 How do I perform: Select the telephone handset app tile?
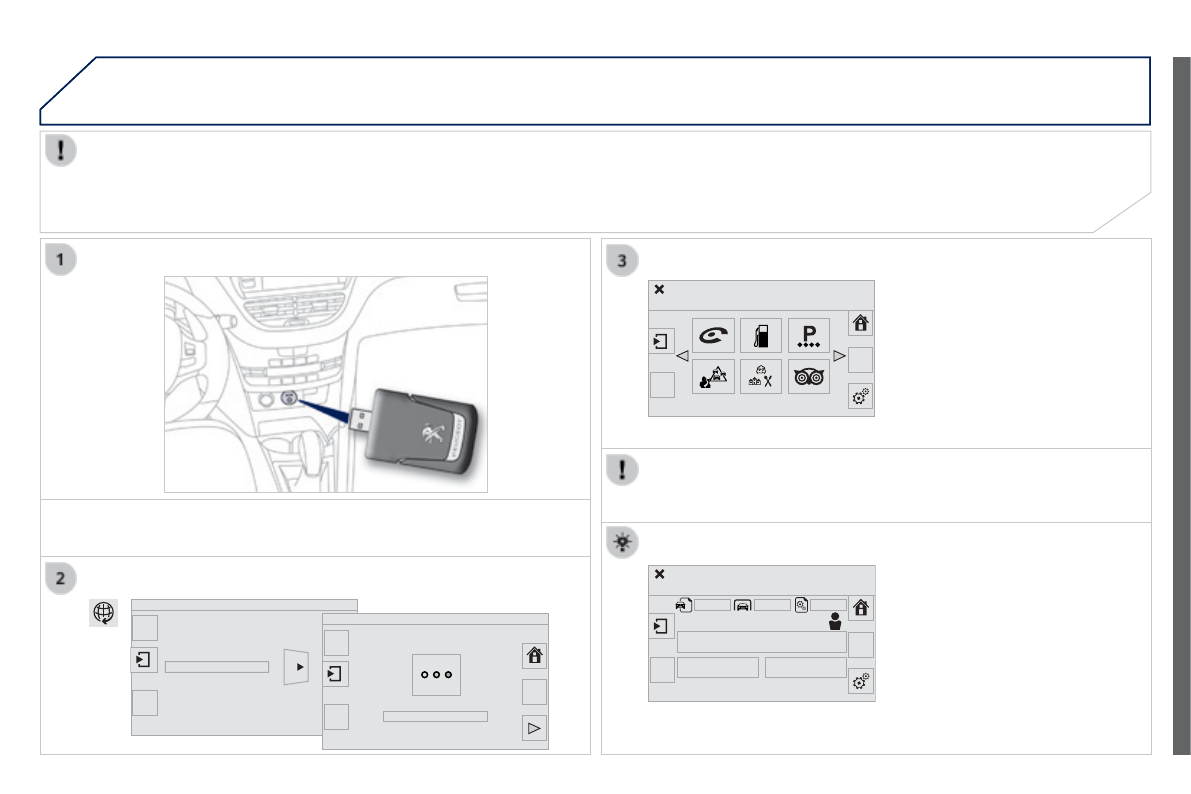[712, 335]
